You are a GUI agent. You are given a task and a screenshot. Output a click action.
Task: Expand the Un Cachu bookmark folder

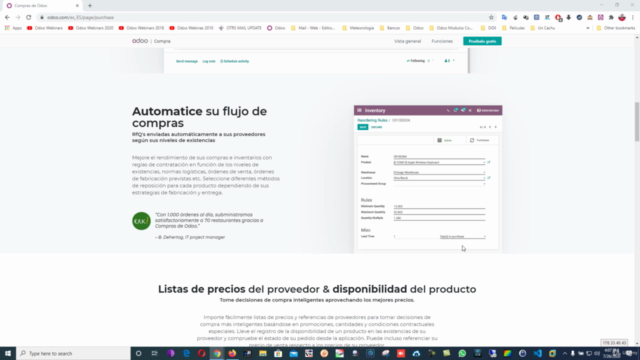[x=542, y=28]
